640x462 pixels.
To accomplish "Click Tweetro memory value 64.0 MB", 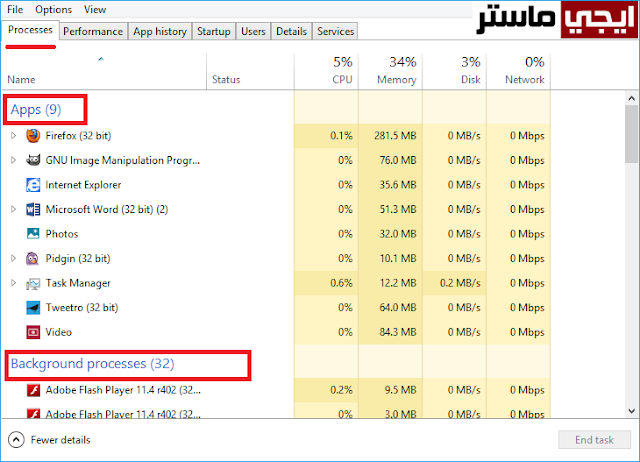I will tap(398, 307).
